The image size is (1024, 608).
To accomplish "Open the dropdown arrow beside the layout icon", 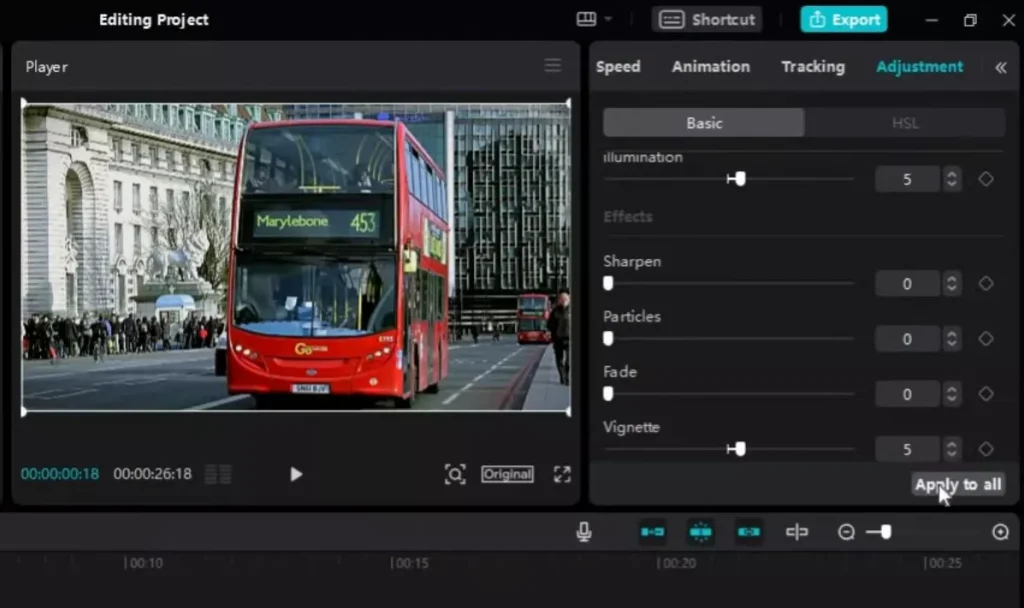I will [x=606, y=19].
